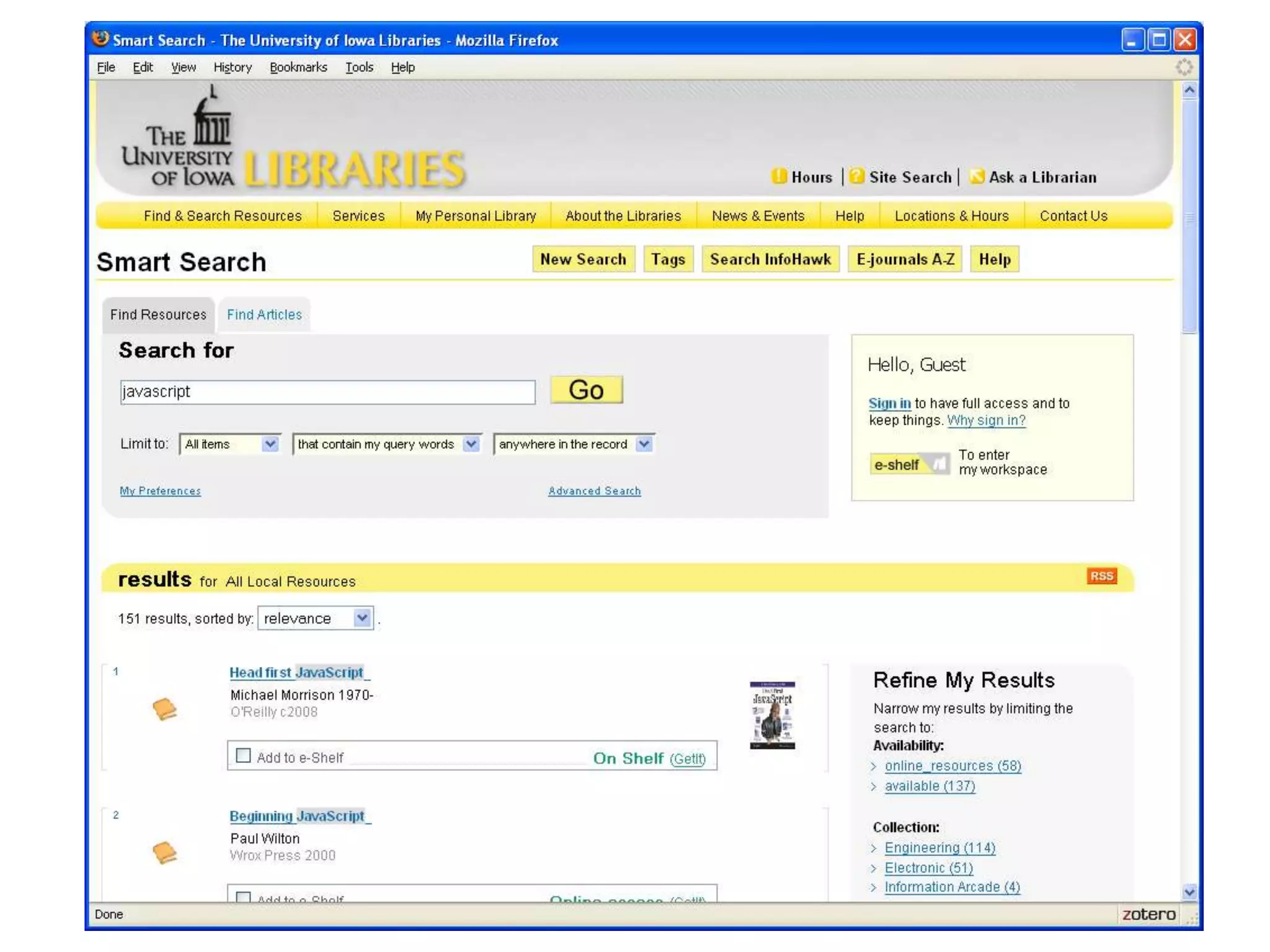Check Add to e-Shelf for second result
The width and height of the screenshot is (1270, 952).
(x=244, y=897)
